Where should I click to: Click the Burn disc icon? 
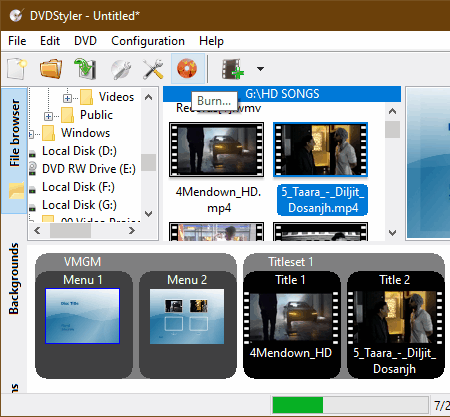[x=187, y=68]
